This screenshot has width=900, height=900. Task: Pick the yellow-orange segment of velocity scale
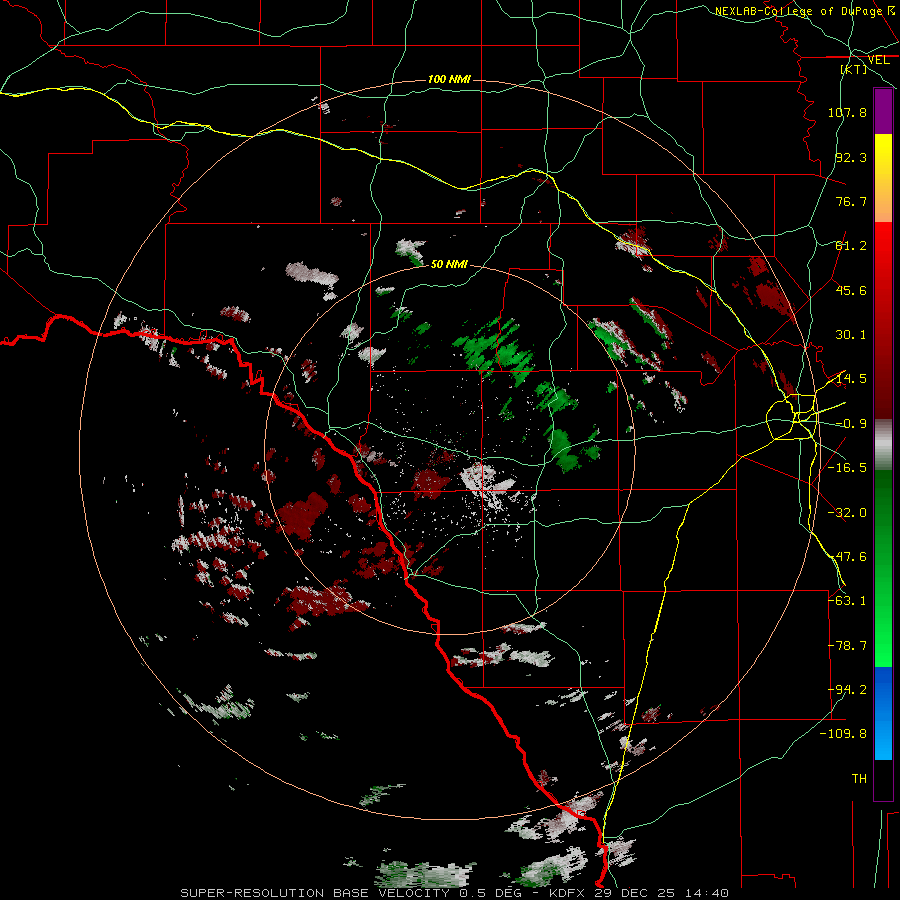(883, 178)
